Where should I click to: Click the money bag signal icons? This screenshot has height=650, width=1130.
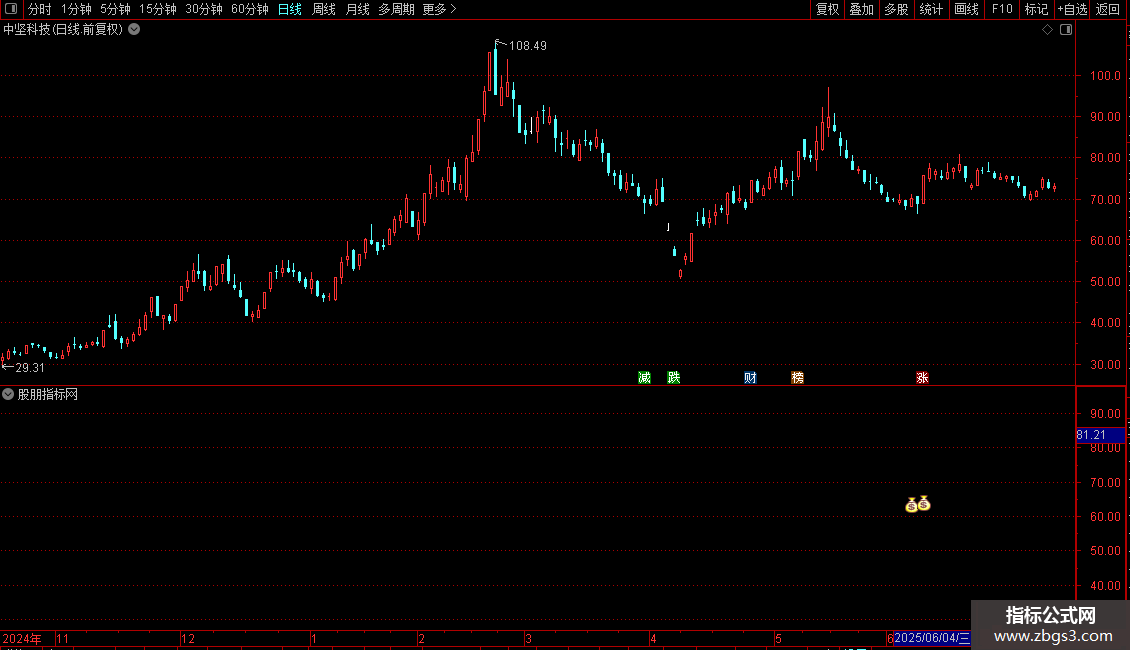point(917,504)
